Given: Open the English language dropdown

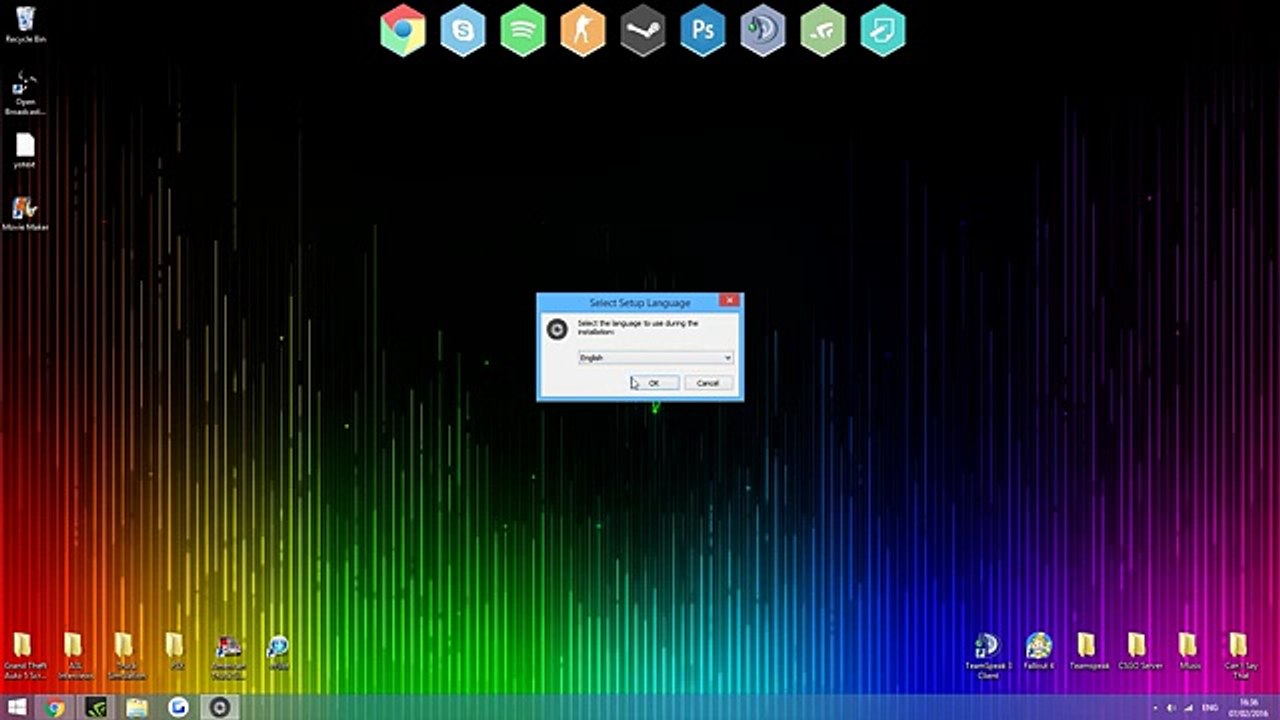Looking at the screenshot, I should coord(656,357).
